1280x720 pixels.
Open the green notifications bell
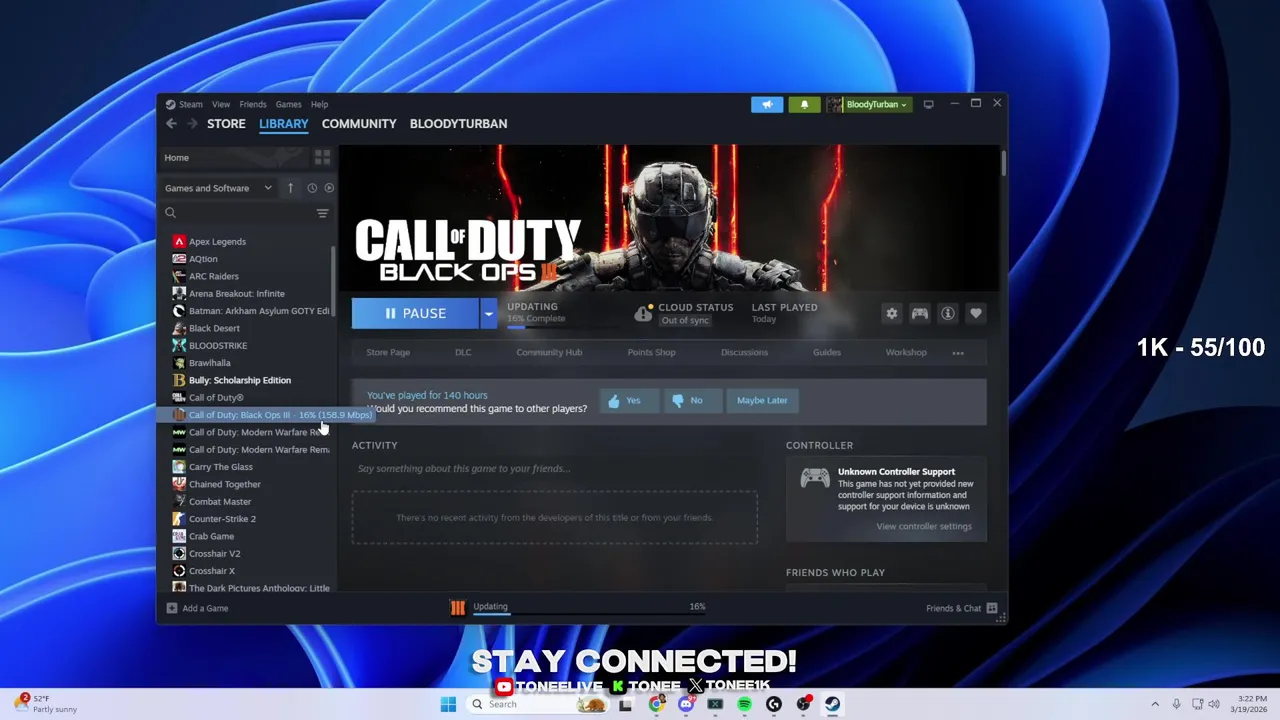coord(804,104)
